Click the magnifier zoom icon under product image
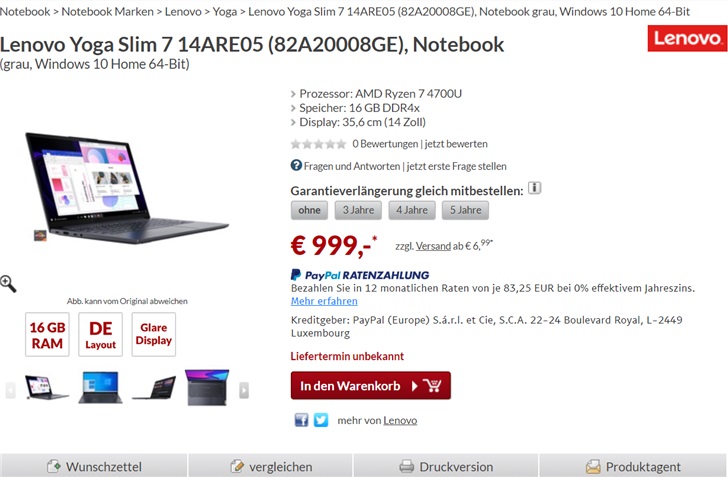This screenshot has width=728, height=477. (x=8, y=283)
